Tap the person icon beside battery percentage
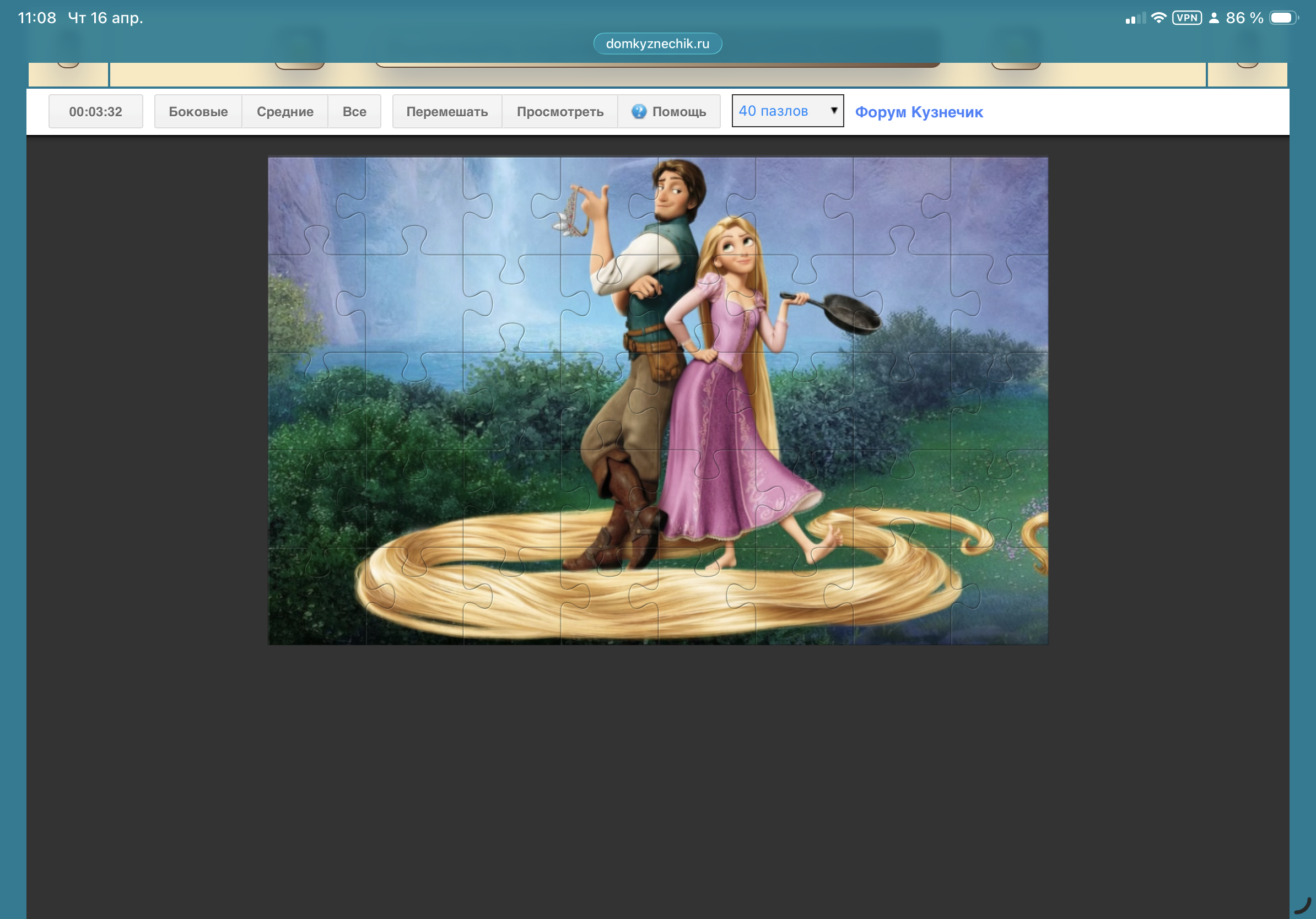The height and width of the screenshot is (919, 1316). pos(1213,18)
